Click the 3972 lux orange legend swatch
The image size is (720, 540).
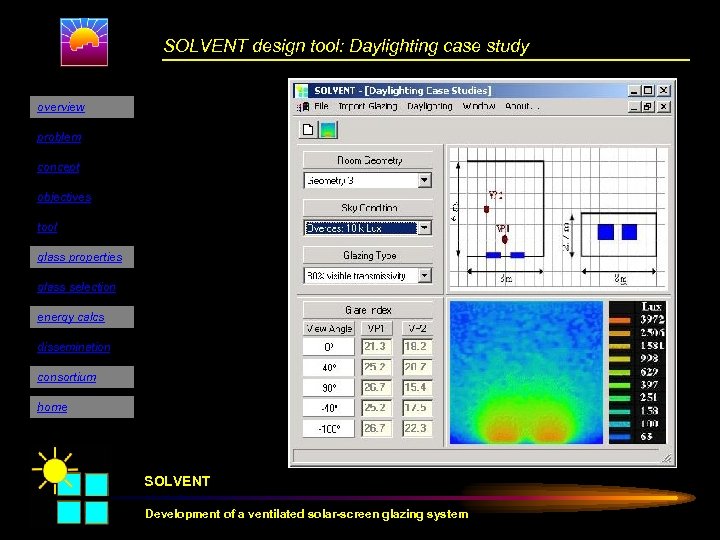(x=620, y=321)
